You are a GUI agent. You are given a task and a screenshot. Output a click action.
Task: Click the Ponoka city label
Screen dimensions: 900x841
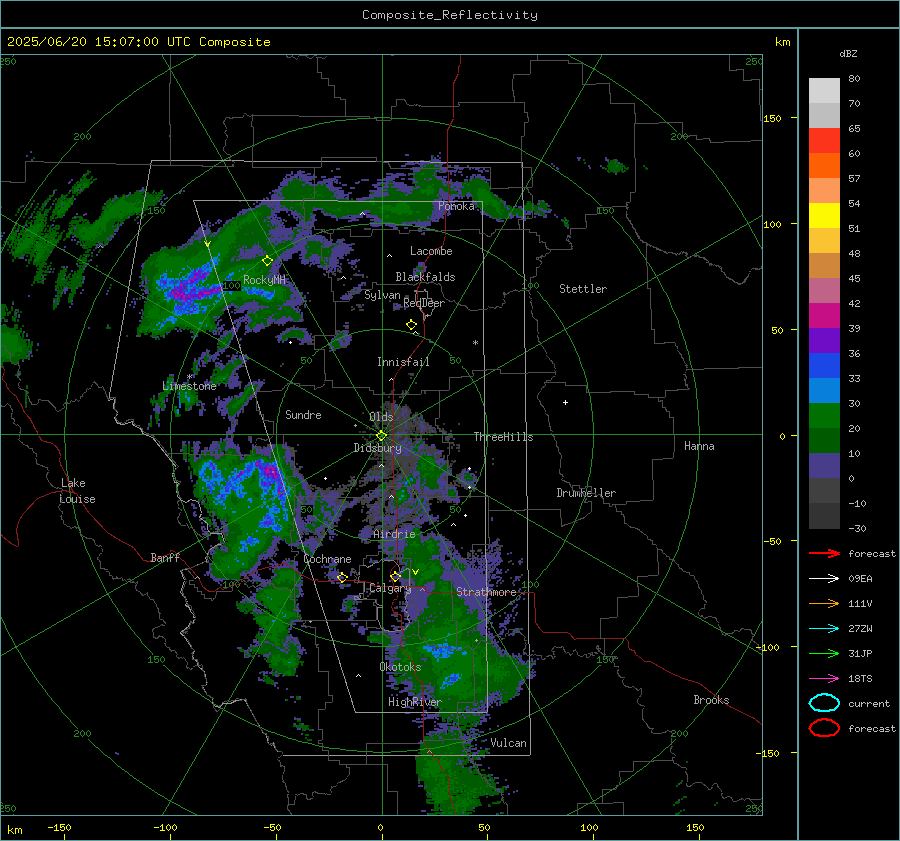456,206
